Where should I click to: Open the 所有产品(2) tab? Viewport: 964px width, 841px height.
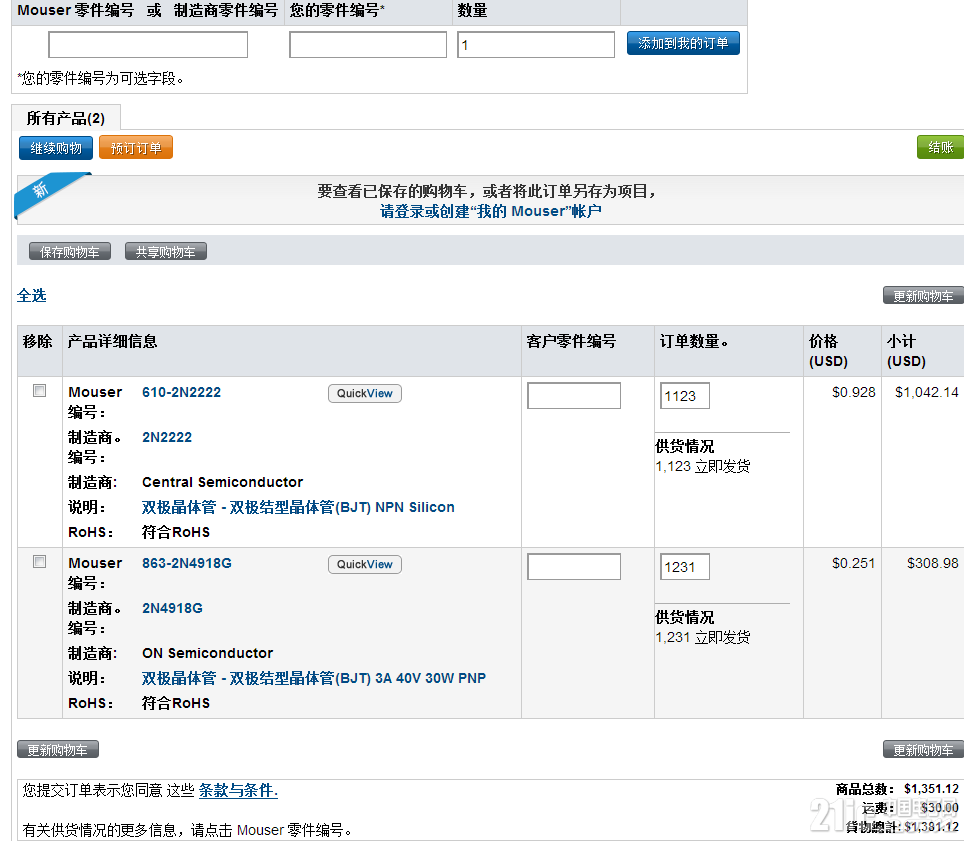click(x=66, y=117)
